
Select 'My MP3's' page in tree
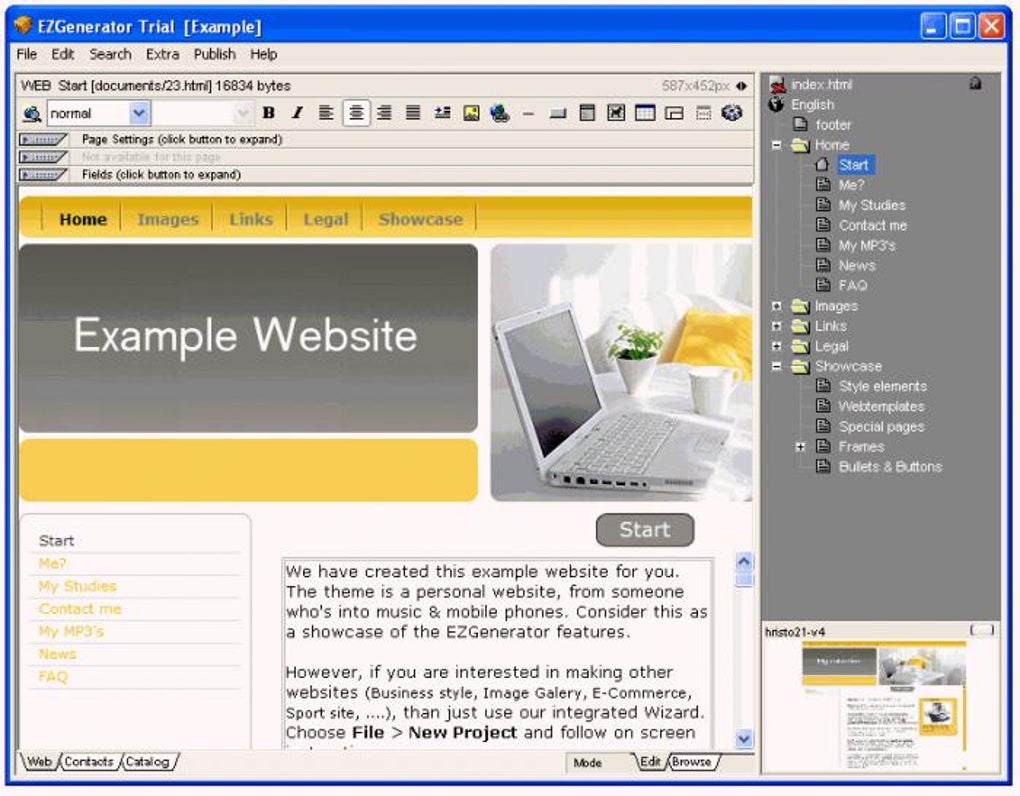[x=866, y=246]
